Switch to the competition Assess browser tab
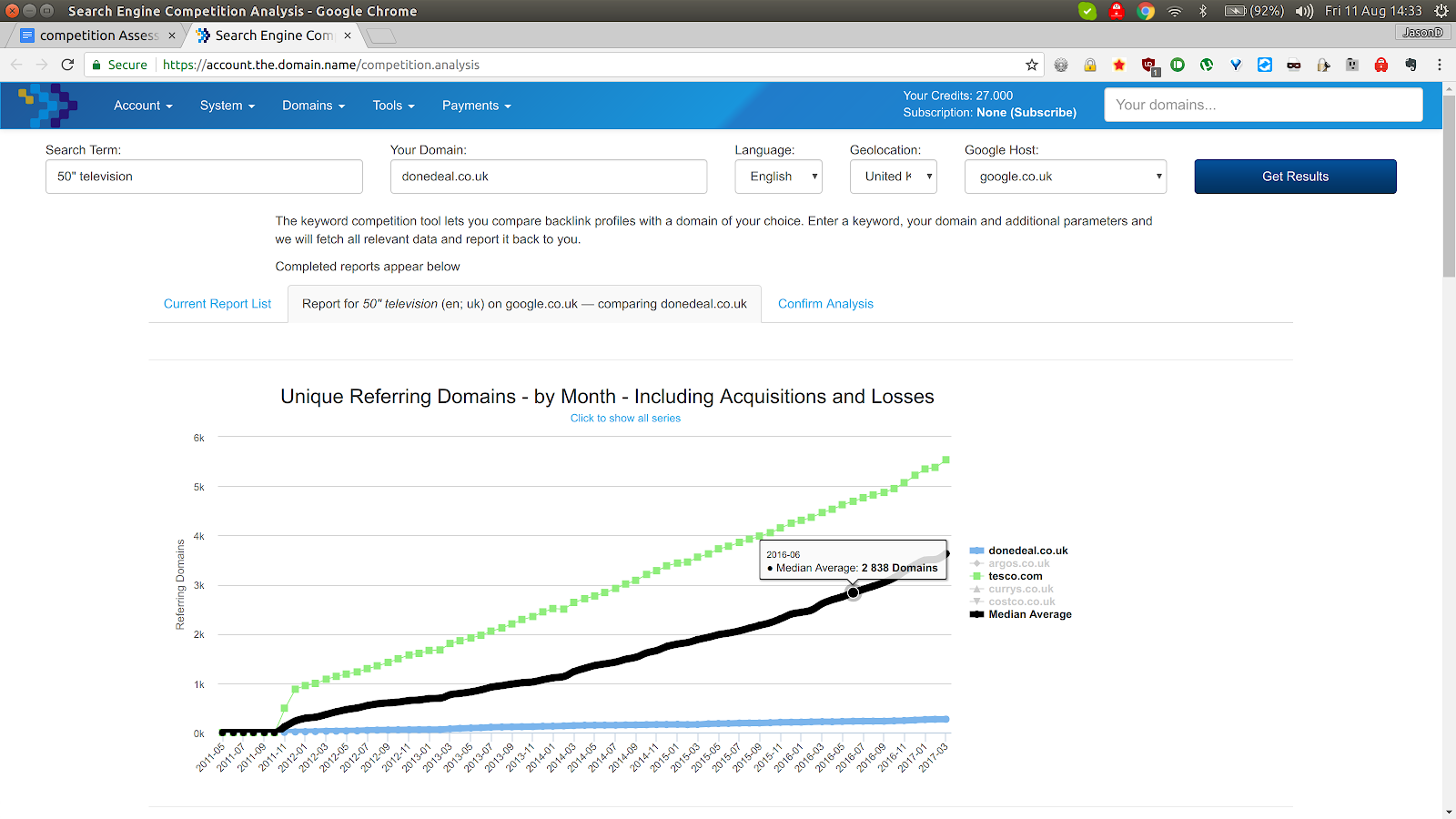 tap(96, 35)
